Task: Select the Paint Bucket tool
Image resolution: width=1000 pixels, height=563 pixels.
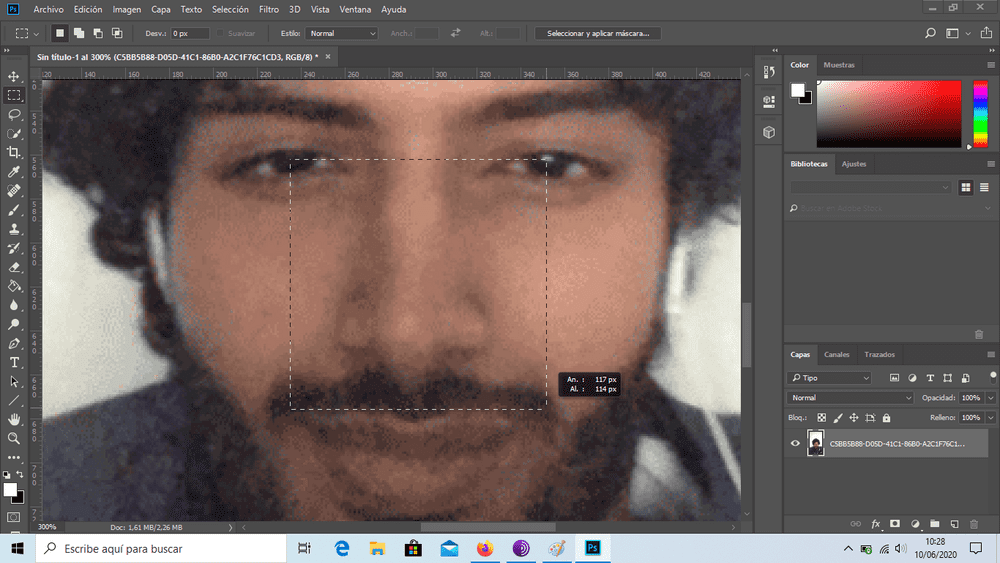Action: tap(13, 286)
